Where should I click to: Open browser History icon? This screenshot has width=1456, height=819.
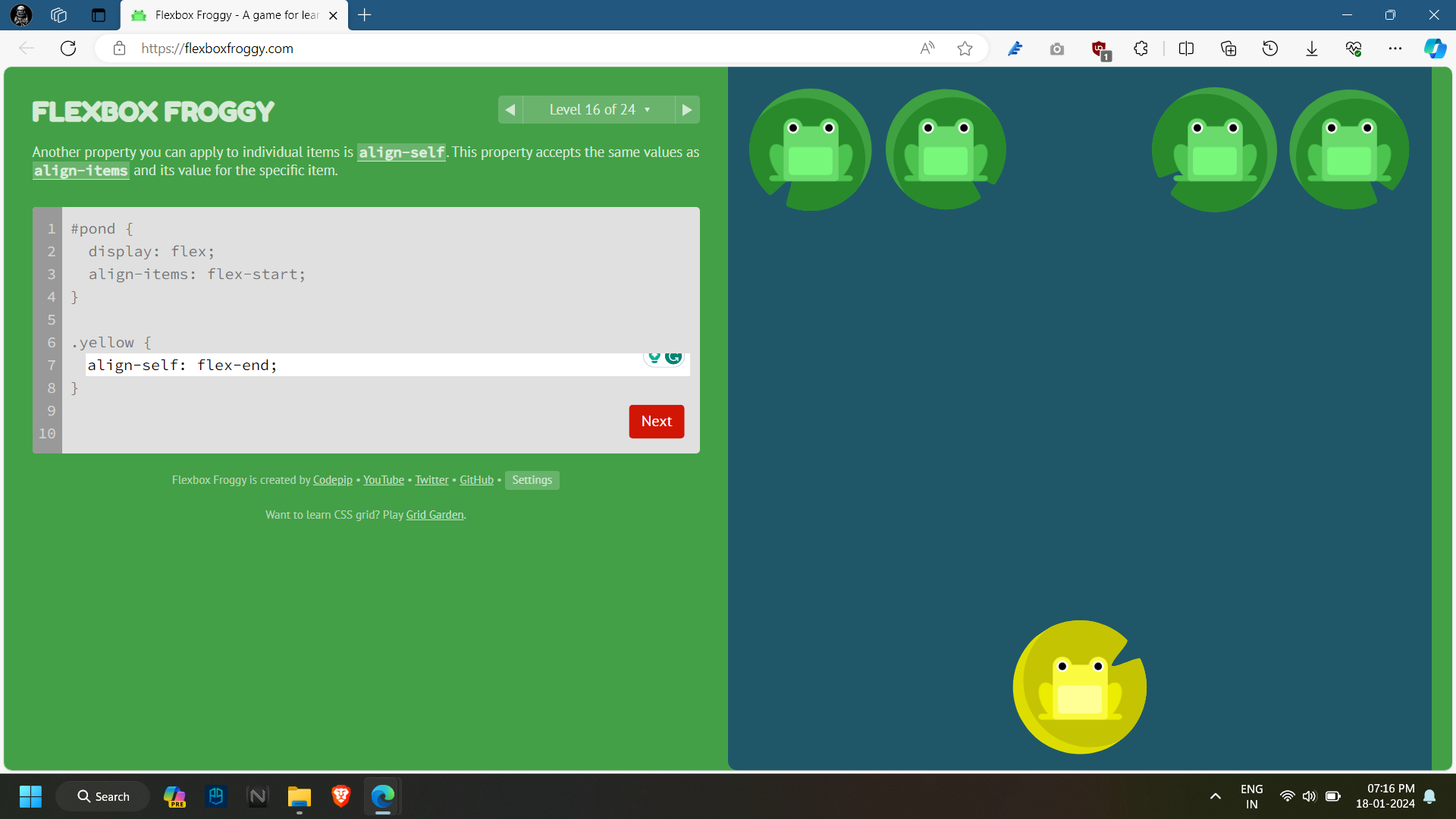tap(1270, 49)
